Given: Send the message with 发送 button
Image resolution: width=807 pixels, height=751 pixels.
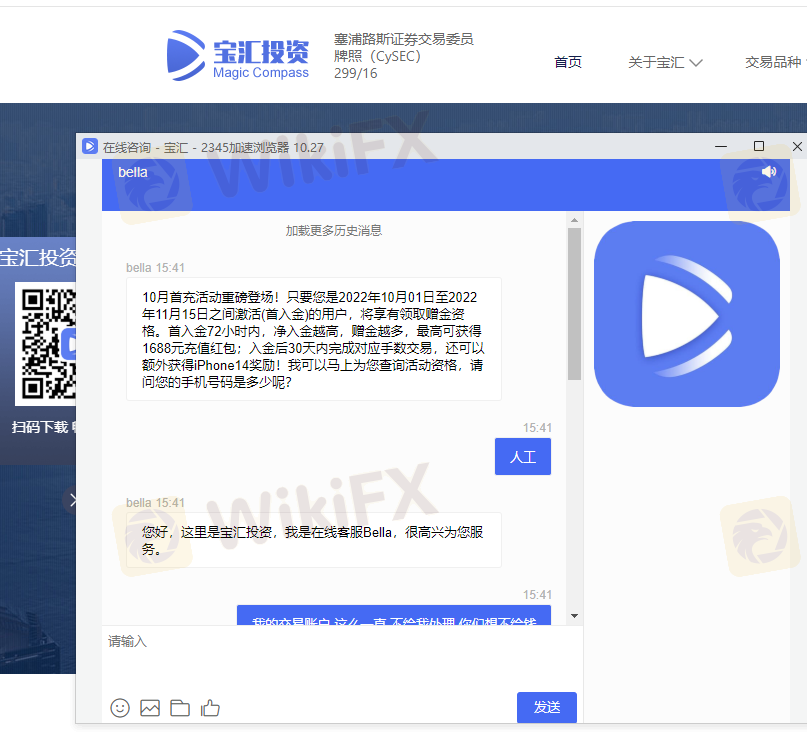Looking at the screenshot, I should 547,707.
